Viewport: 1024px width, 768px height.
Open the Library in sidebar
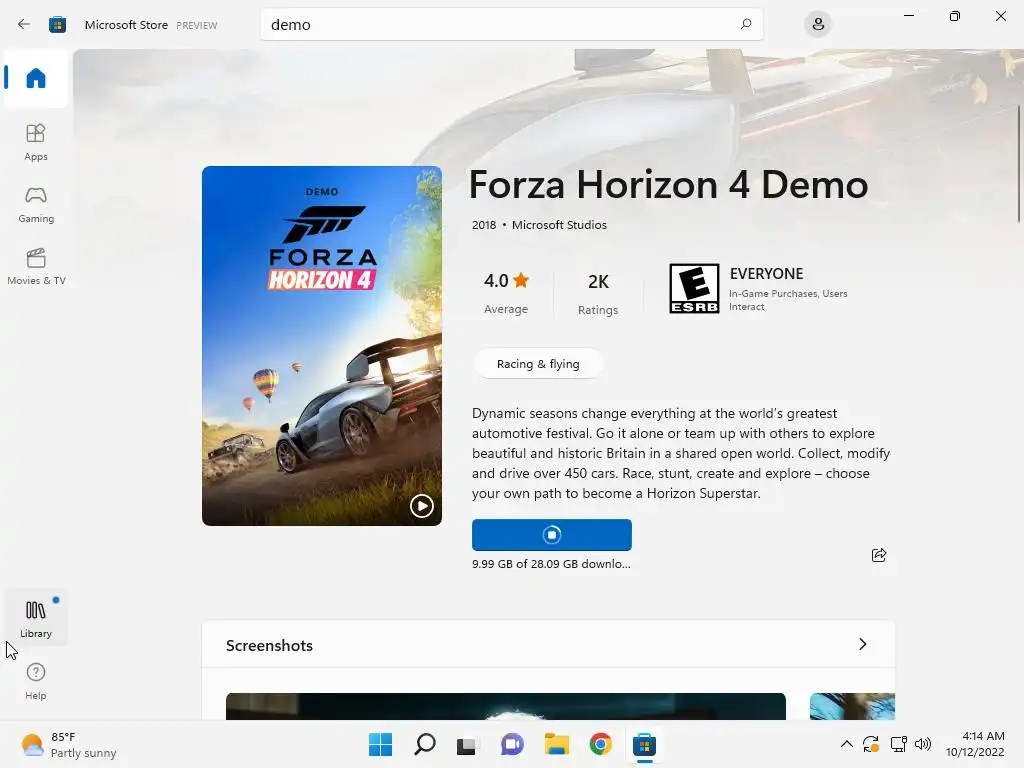tap(36, 618)
